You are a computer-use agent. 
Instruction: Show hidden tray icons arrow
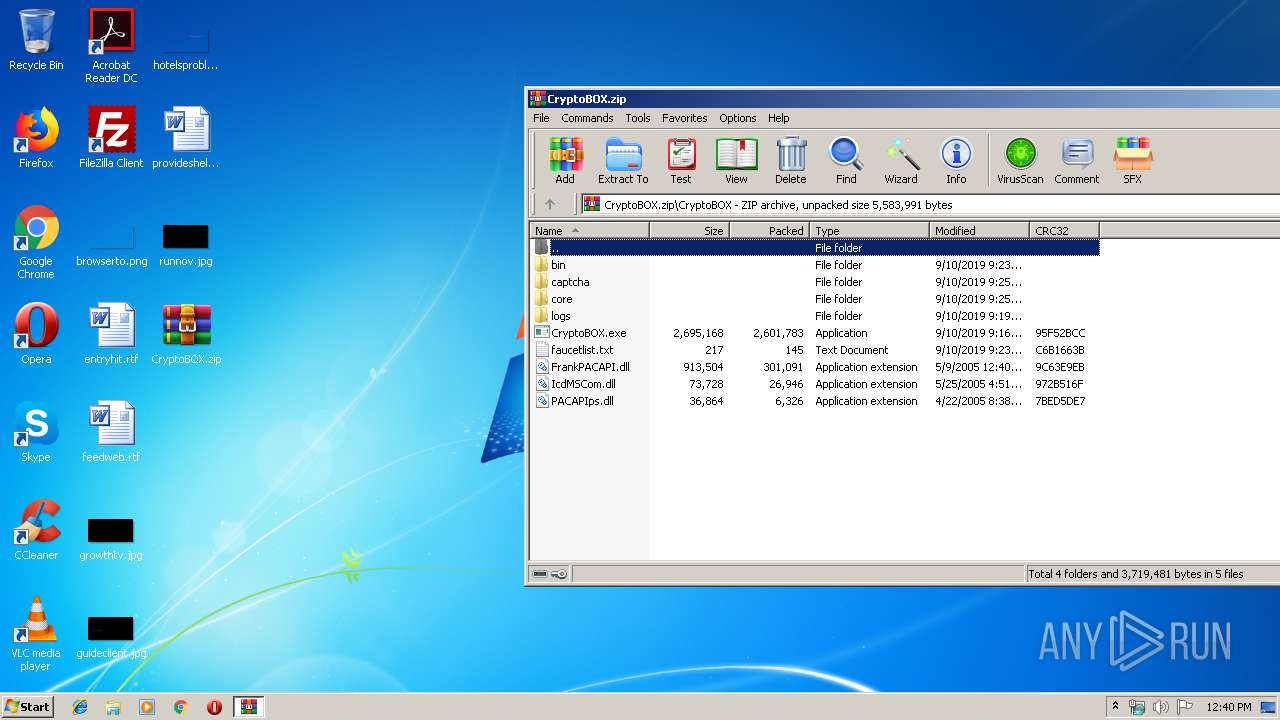pos(1115,707)
